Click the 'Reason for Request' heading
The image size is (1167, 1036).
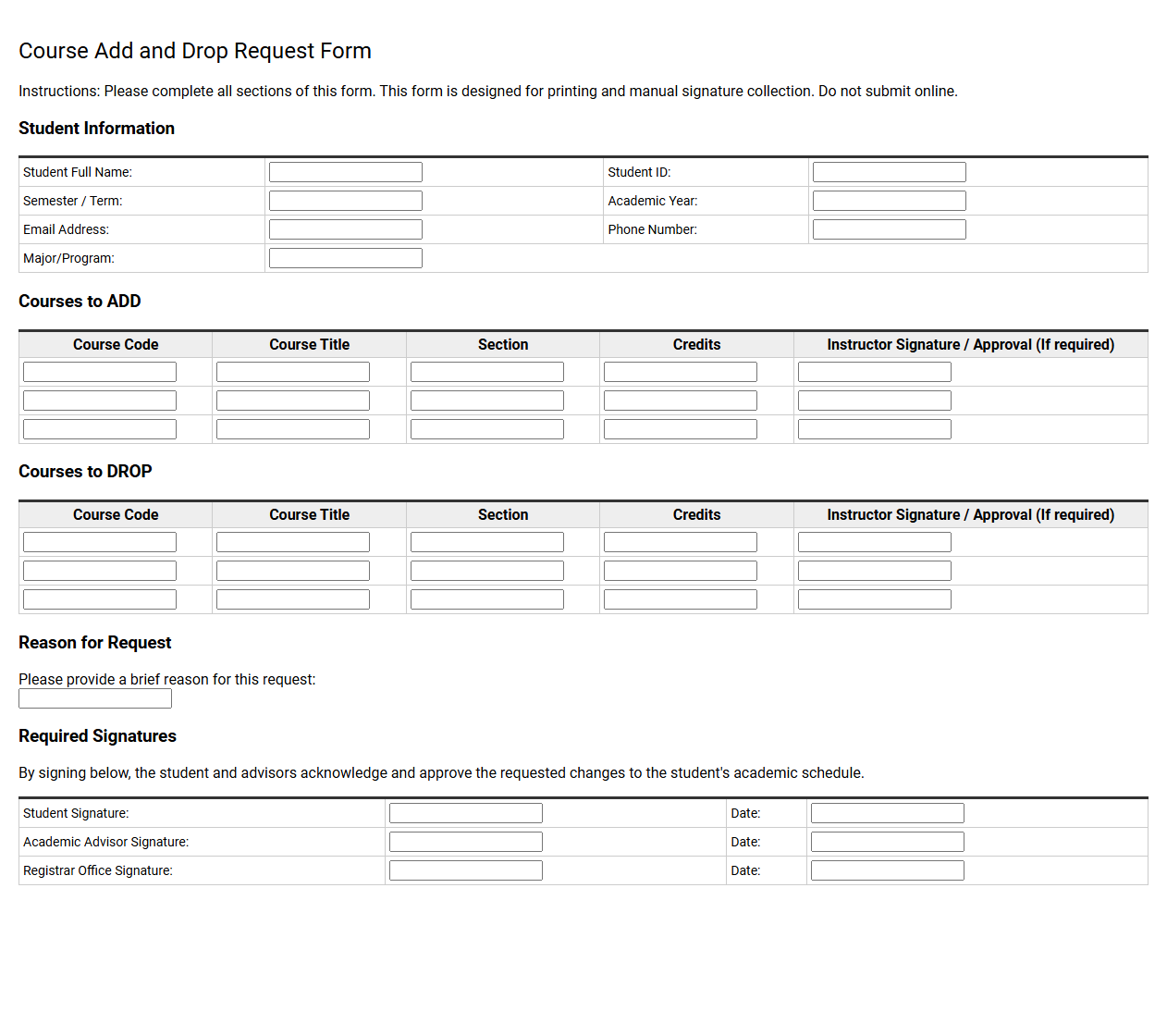(x=95, y=643)
